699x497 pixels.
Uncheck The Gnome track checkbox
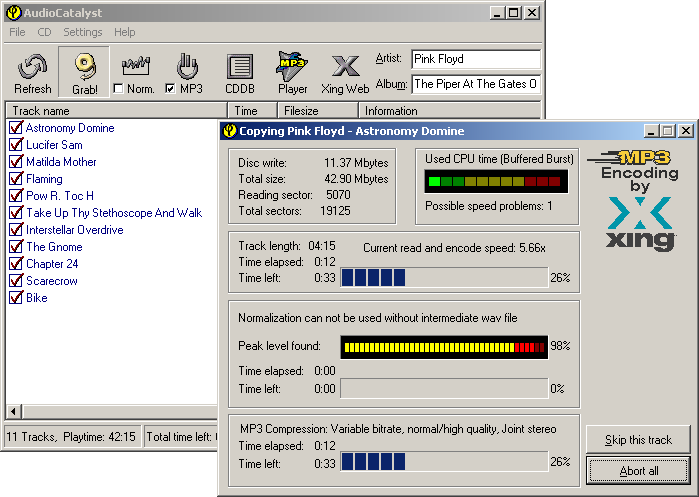[x=16, y=246]
